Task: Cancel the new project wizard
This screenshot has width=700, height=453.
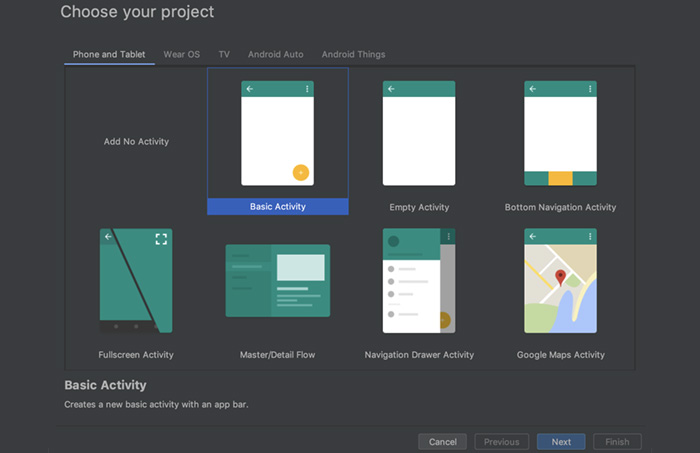Action: [x=442, y=441]
